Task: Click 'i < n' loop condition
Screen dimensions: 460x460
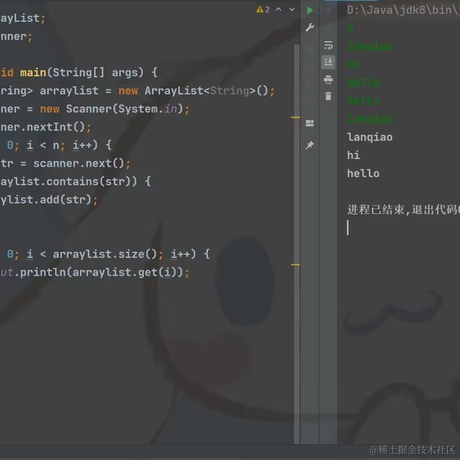Action: pos(43,145)
